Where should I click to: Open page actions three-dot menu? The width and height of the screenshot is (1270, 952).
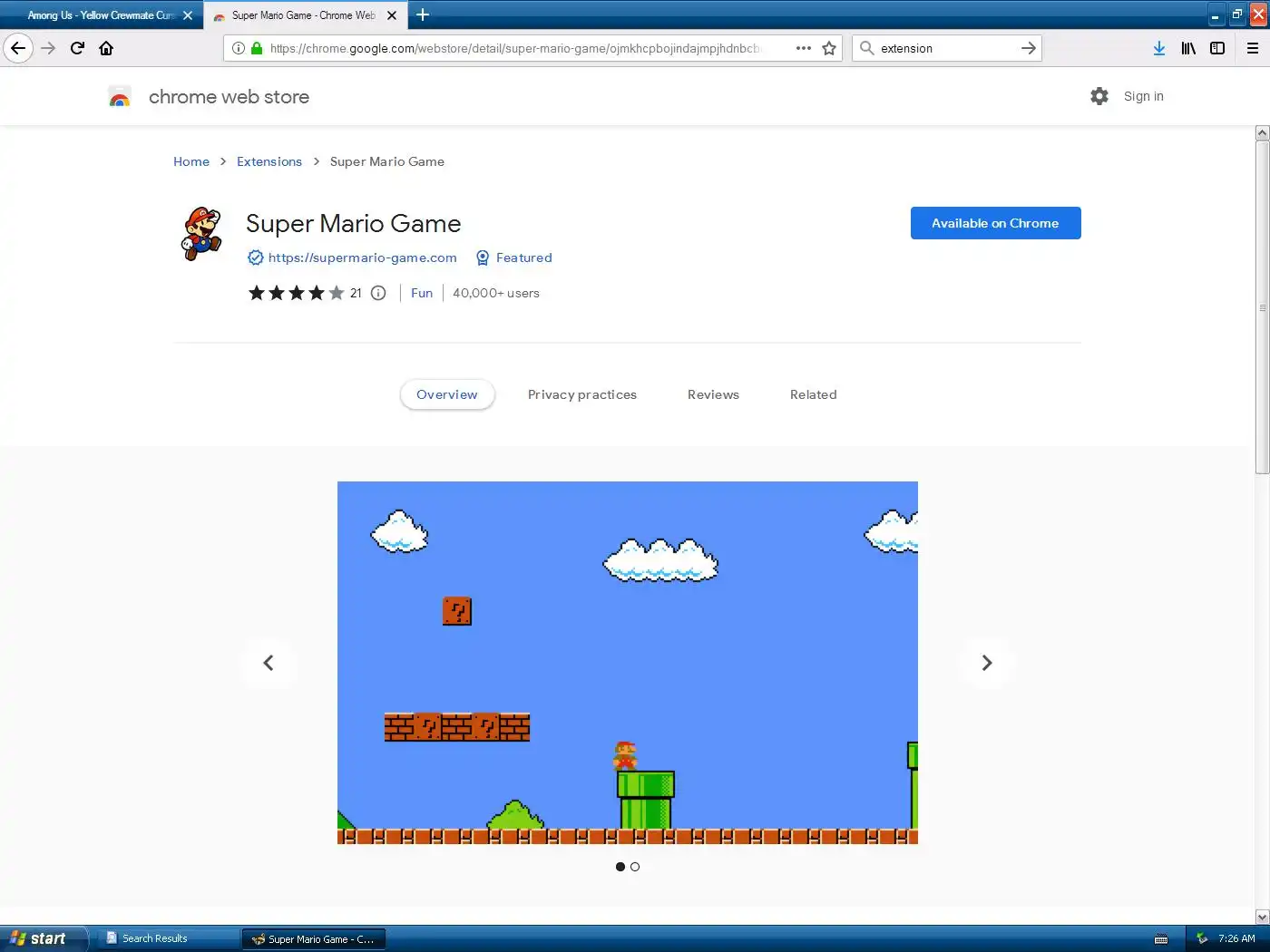pyautogui.click(x=804, y=48)
